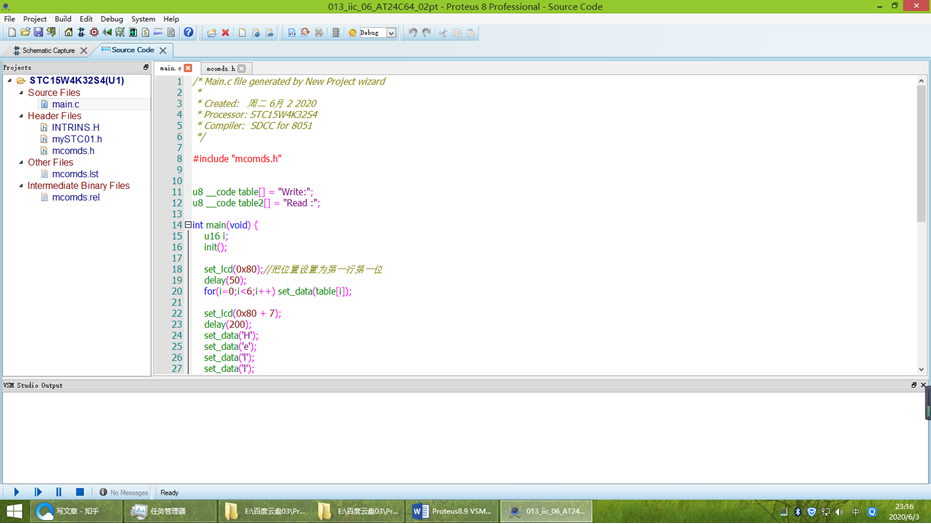This screenshot has height=524, width=931.
Task: Switch to the Schematic Capture tab
Action: 48,50
